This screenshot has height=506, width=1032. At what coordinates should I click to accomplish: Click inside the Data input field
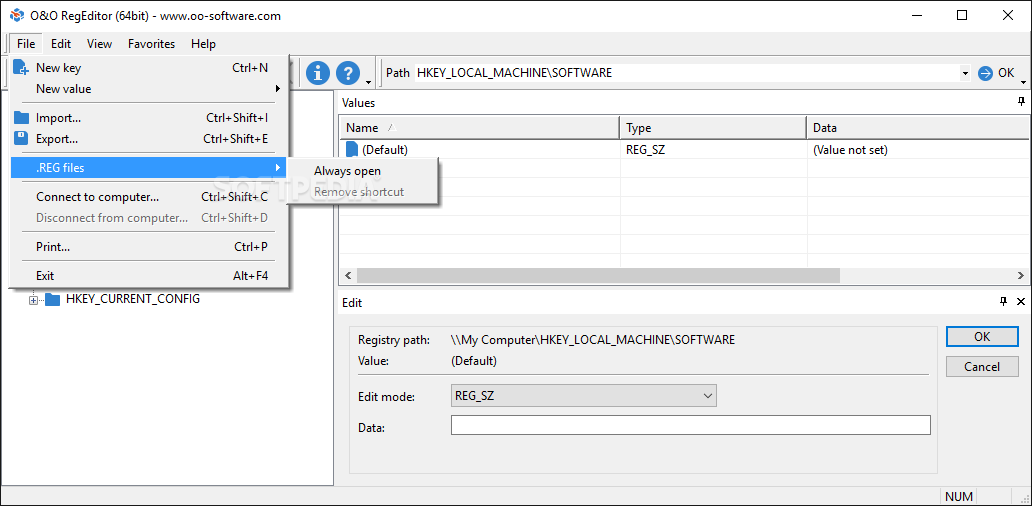tap(690, 425)
